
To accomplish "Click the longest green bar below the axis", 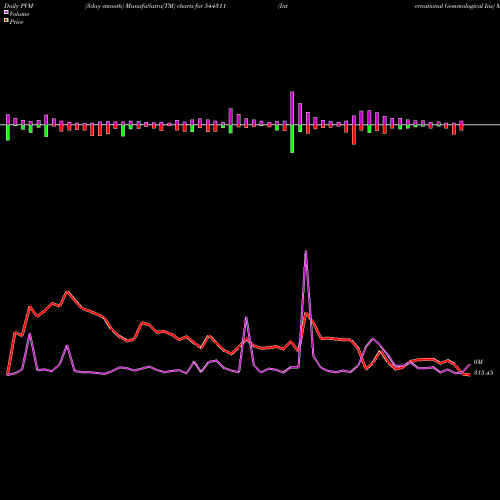I will [x=292, y=139].
